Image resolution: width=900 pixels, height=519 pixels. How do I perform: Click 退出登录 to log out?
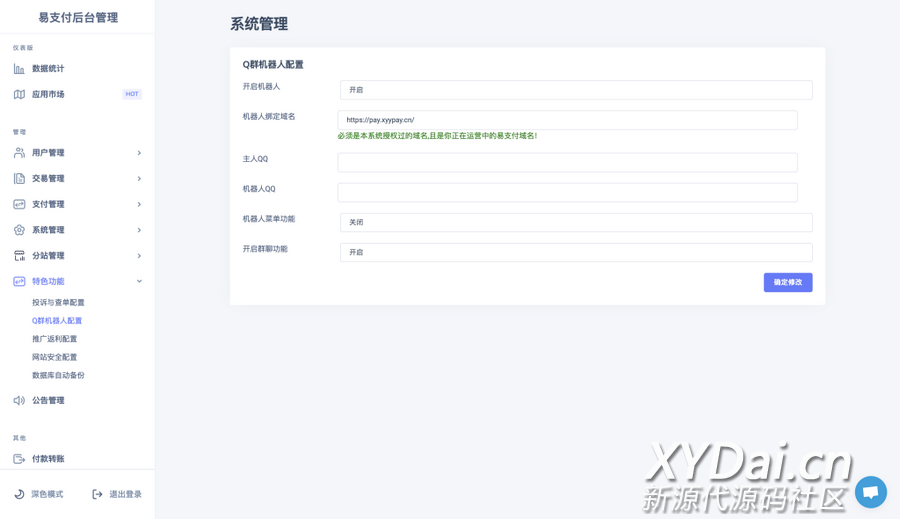coord(117,494)
